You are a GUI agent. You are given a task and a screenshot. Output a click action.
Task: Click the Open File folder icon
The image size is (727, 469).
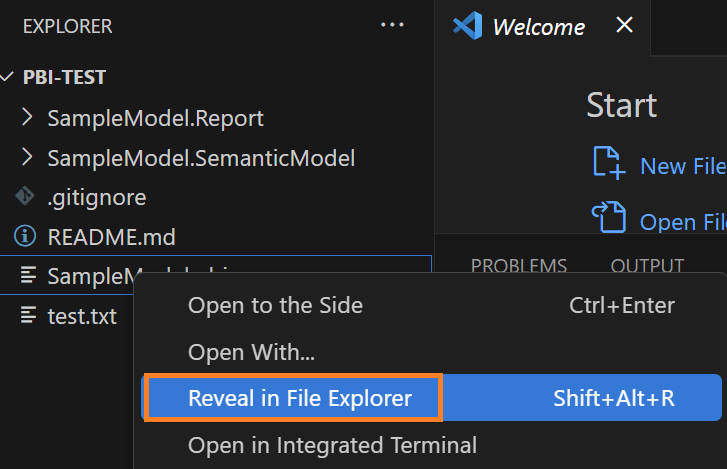pyautogui.click(x=608, y=217)
